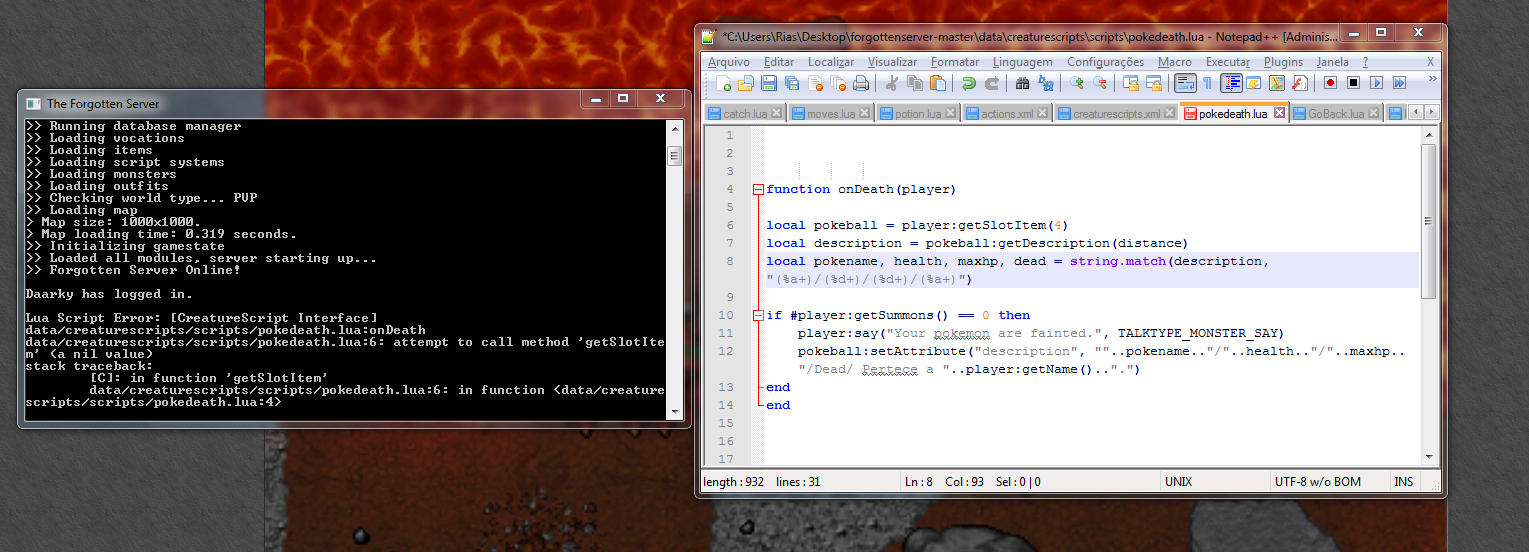Expand the toolbar overflow chevron
The image size is (1529, 552).
click(1432, 78)
